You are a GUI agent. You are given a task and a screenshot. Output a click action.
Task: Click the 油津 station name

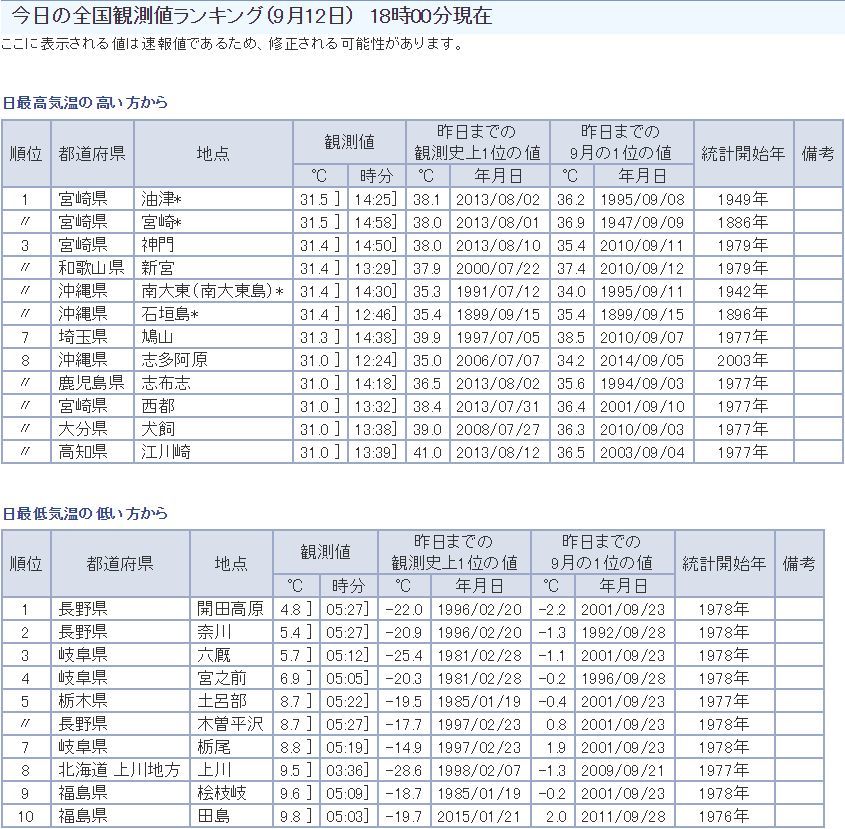pos(158,199)
